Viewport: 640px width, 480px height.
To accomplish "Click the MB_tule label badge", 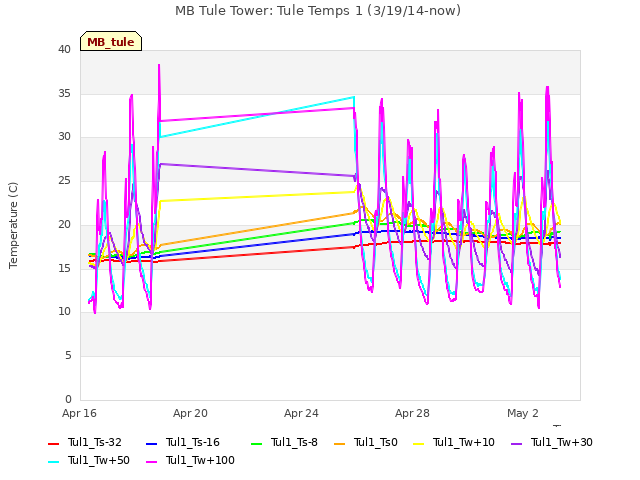I will 111,41.
